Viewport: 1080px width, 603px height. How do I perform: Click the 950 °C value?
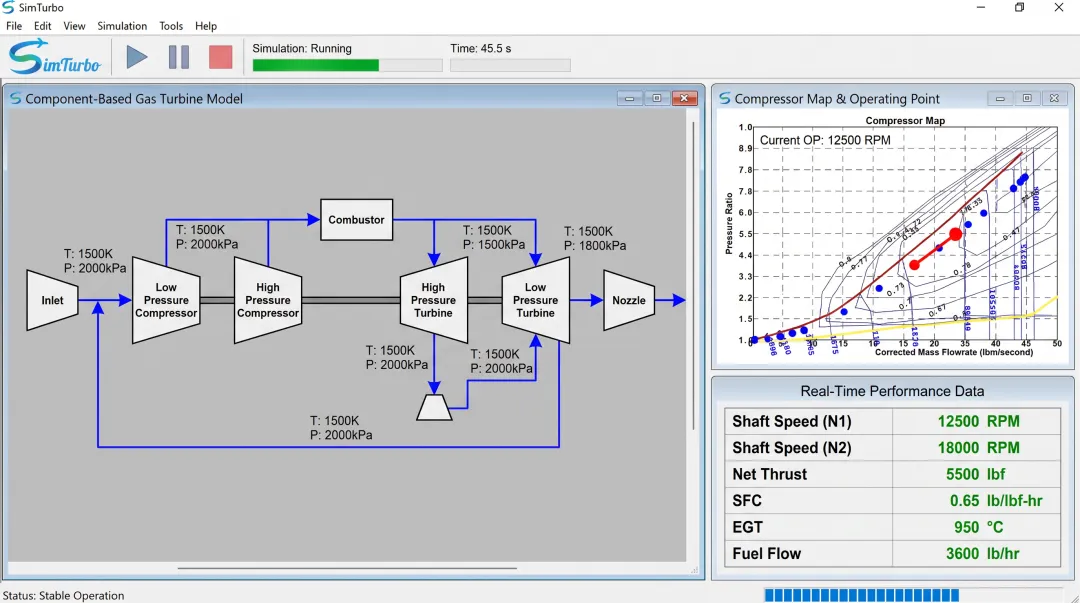click(x=979, y=527)
